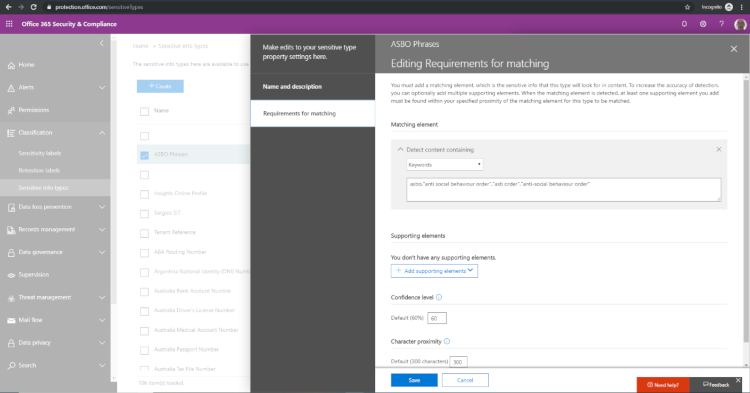
Task: Uncheck the ASBO Phrases checkbox
Action: click(144, 155)
